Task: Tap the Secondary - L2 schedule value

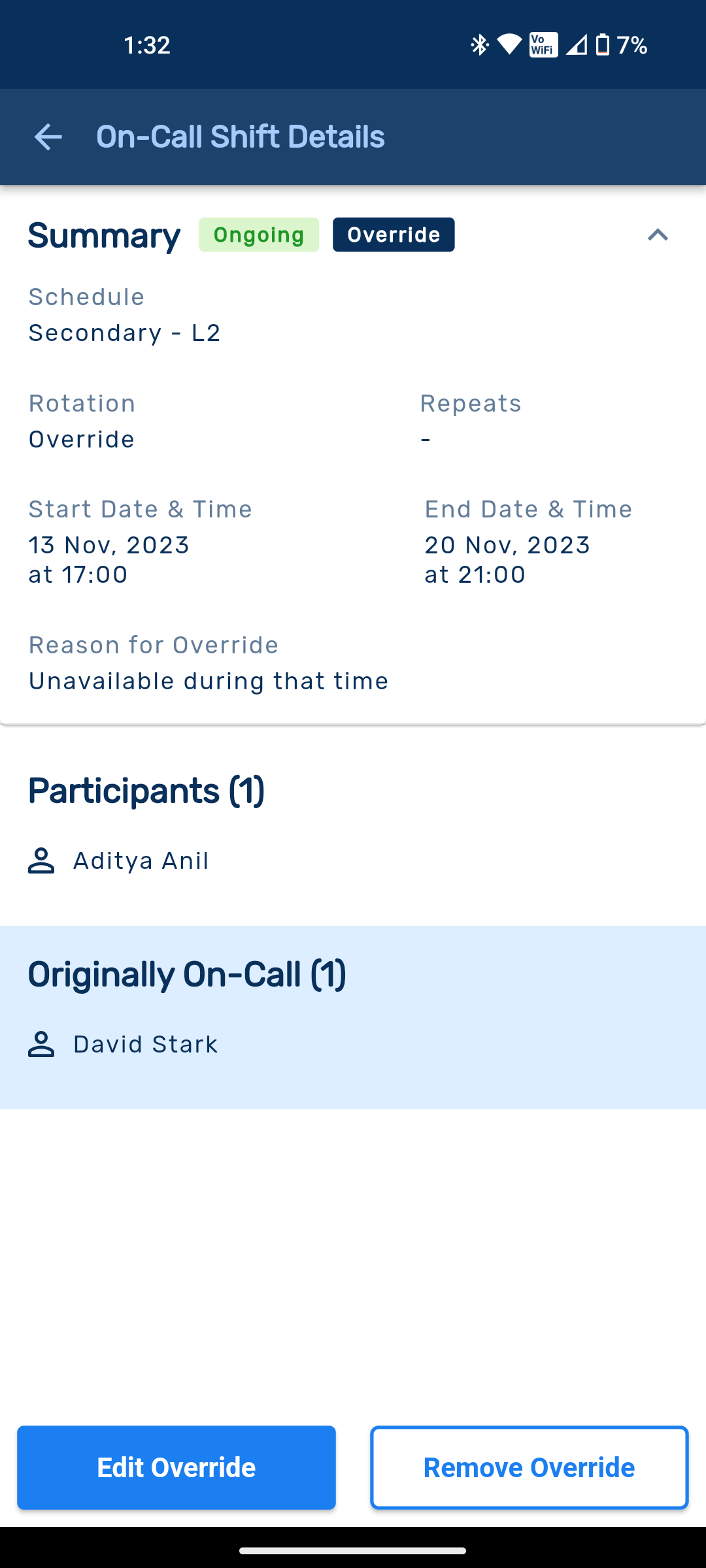Action: (124, 333)
